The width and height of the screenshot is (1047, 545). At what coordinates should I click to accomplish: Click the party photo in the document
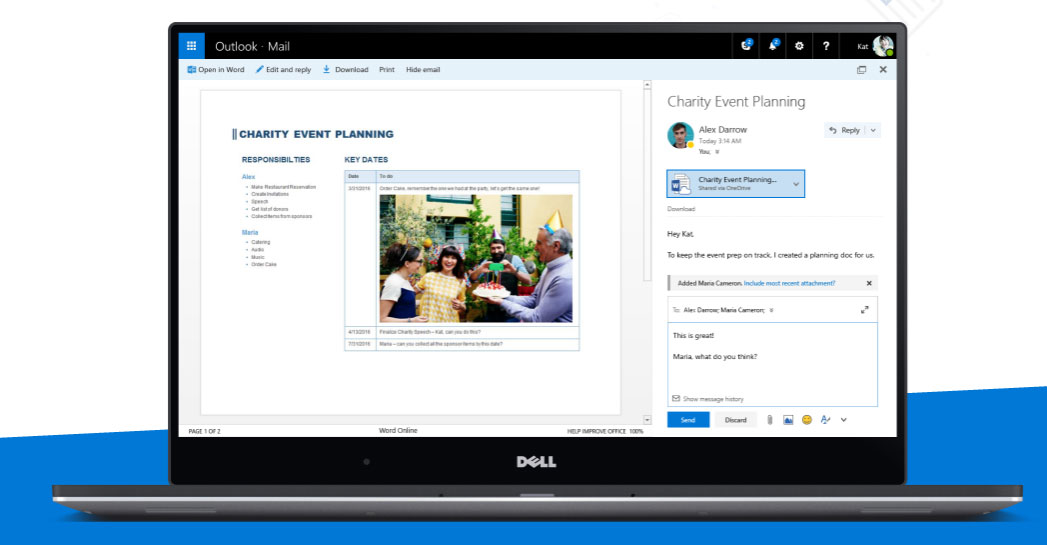tap(475, 258)
